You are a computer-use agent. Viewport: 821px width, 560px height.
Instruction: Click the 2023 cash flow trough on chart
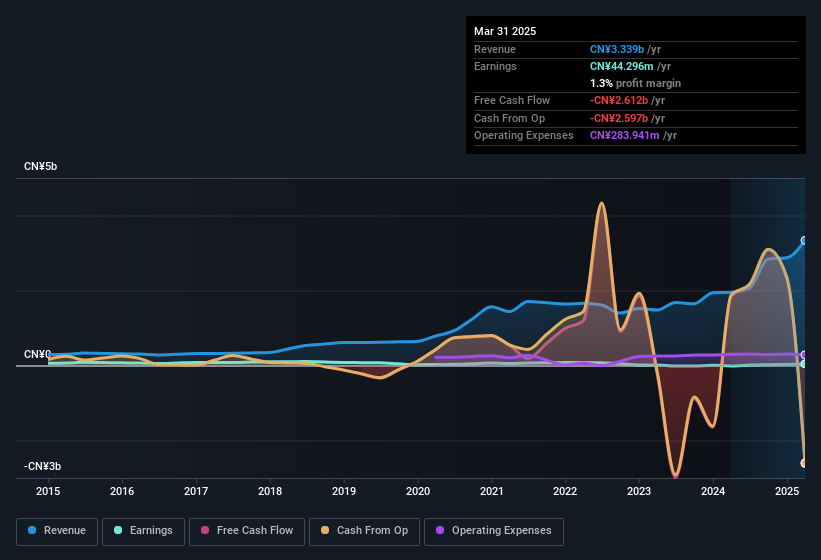tap(675, 475)
